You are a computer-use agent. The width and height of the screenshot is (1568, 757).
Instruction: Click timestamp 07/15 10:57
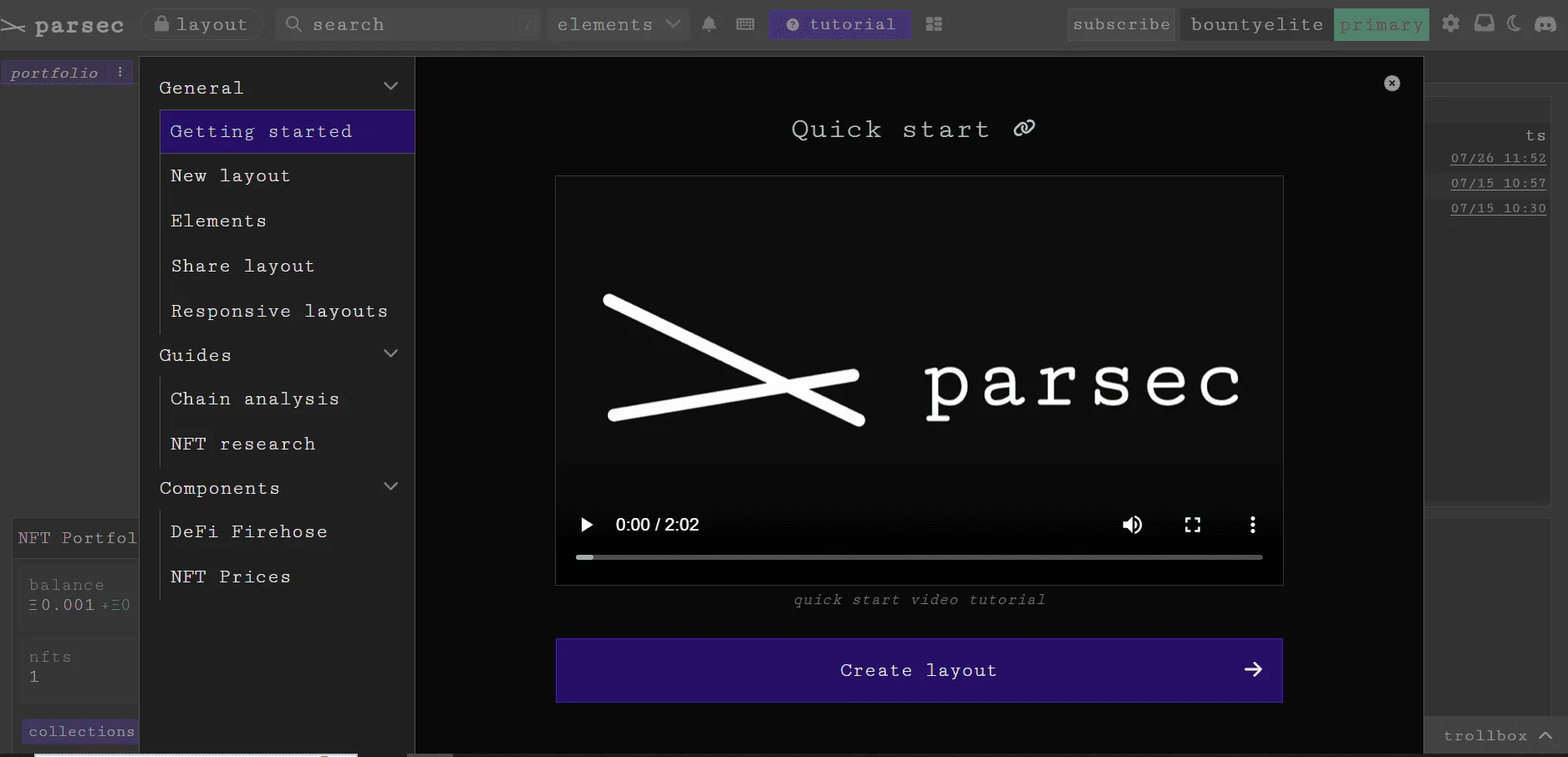click(1498, 183)
